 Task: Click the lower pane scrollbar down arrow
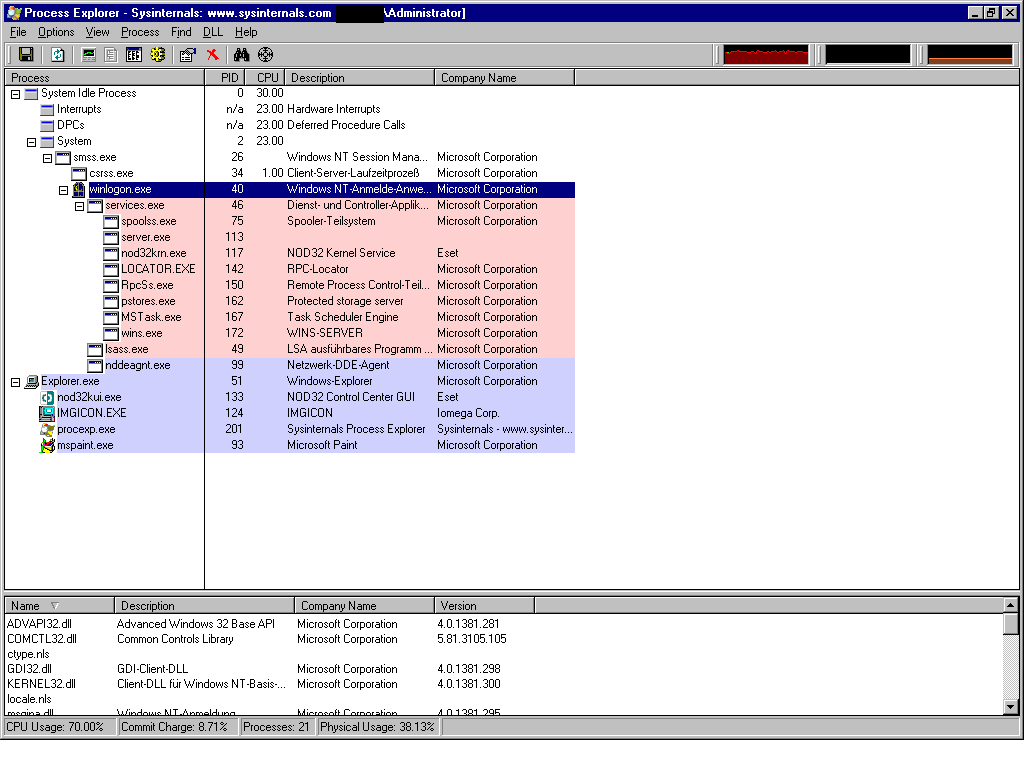1010,706
